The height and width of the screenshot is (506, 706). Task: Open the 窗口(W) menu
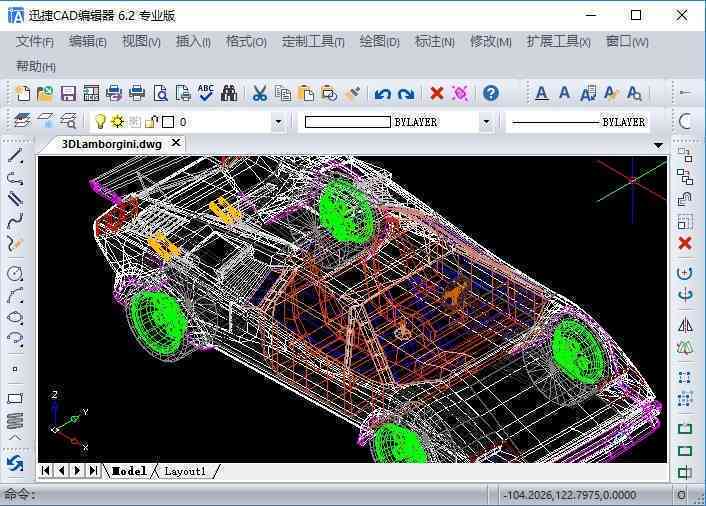[627, 42]
